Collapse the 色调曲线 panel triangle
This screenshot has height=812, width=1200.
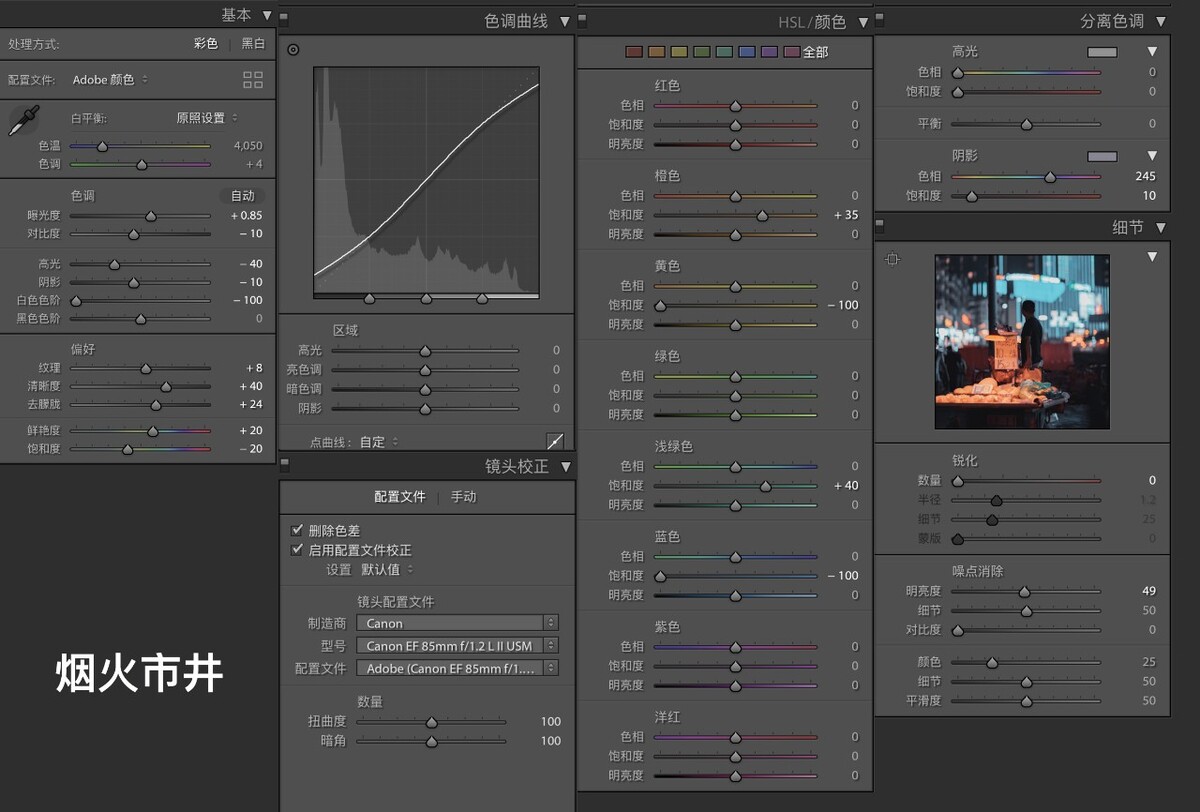click(x=565, y=21)
